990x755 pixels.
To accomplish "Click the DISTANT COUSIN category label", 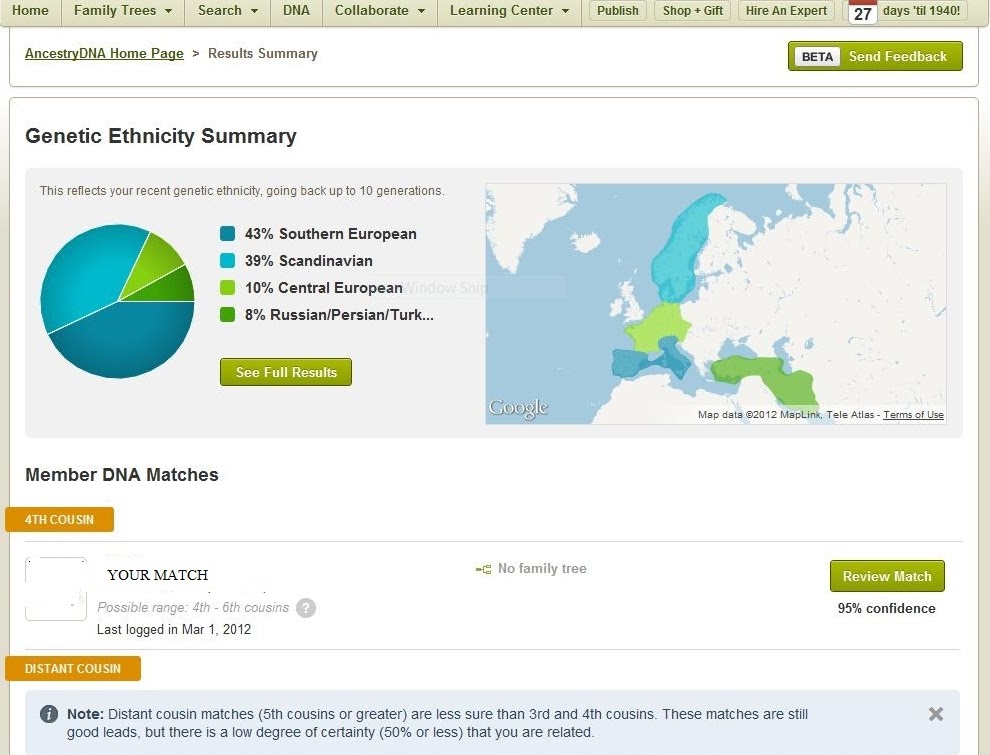I will pos(73,669).
